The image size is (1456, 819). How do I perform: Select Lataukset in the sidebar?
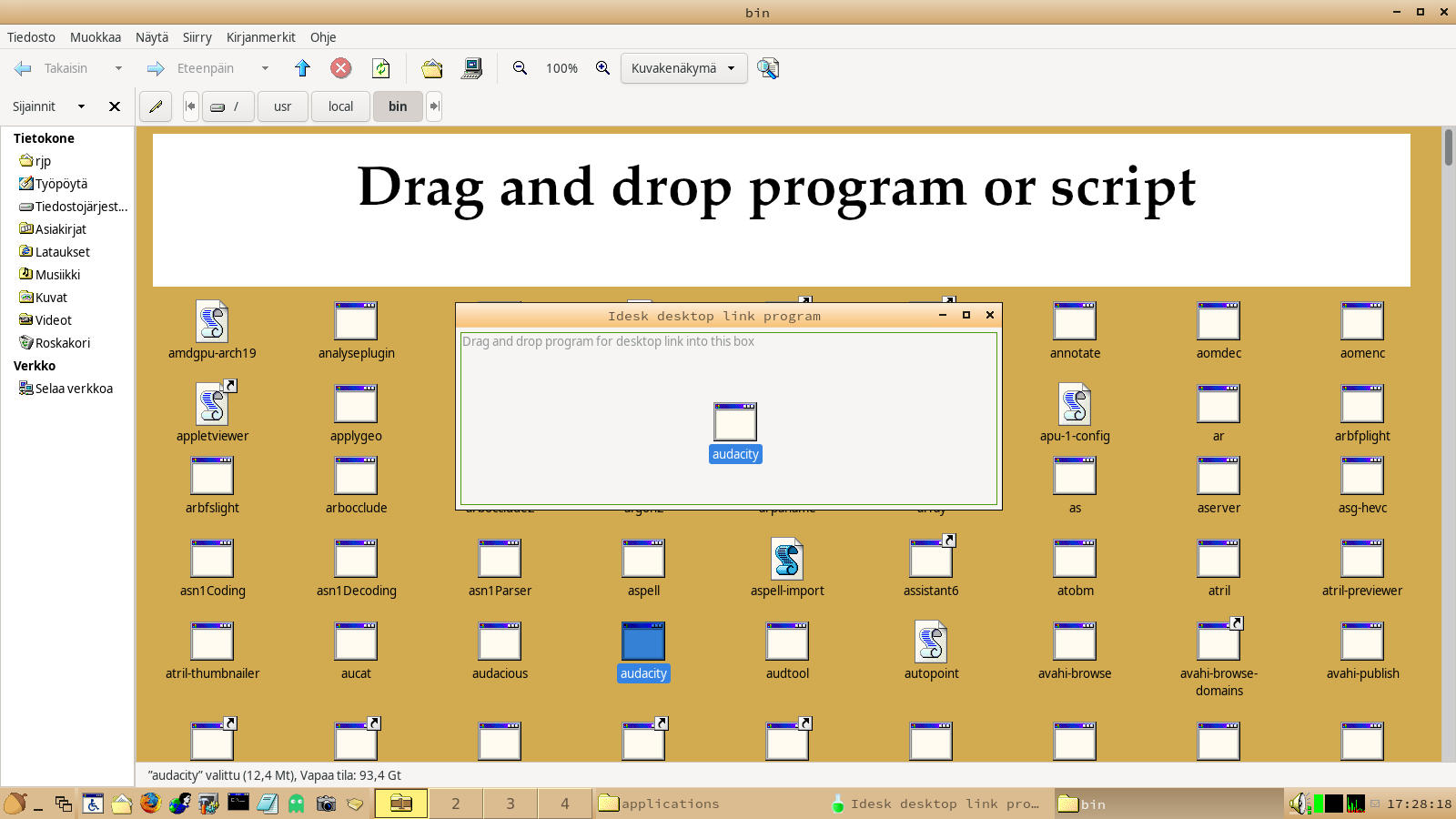[x=62, y=252]
